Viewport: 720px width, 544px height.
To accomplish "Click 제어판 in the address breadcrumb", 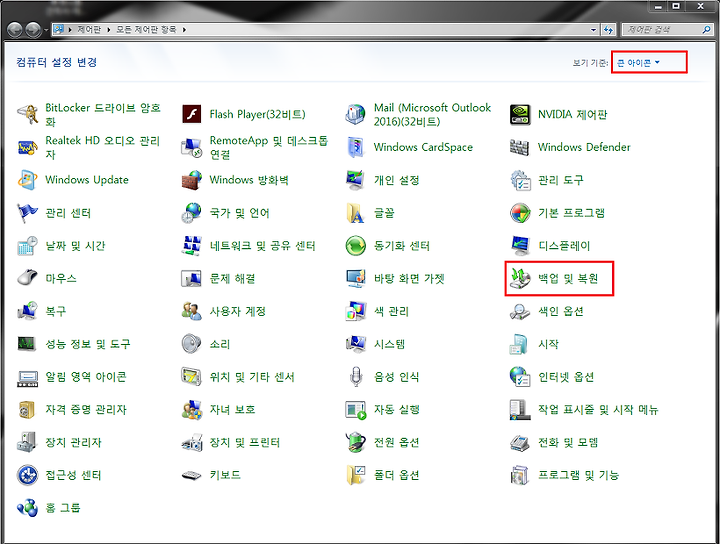I will 89,29.
